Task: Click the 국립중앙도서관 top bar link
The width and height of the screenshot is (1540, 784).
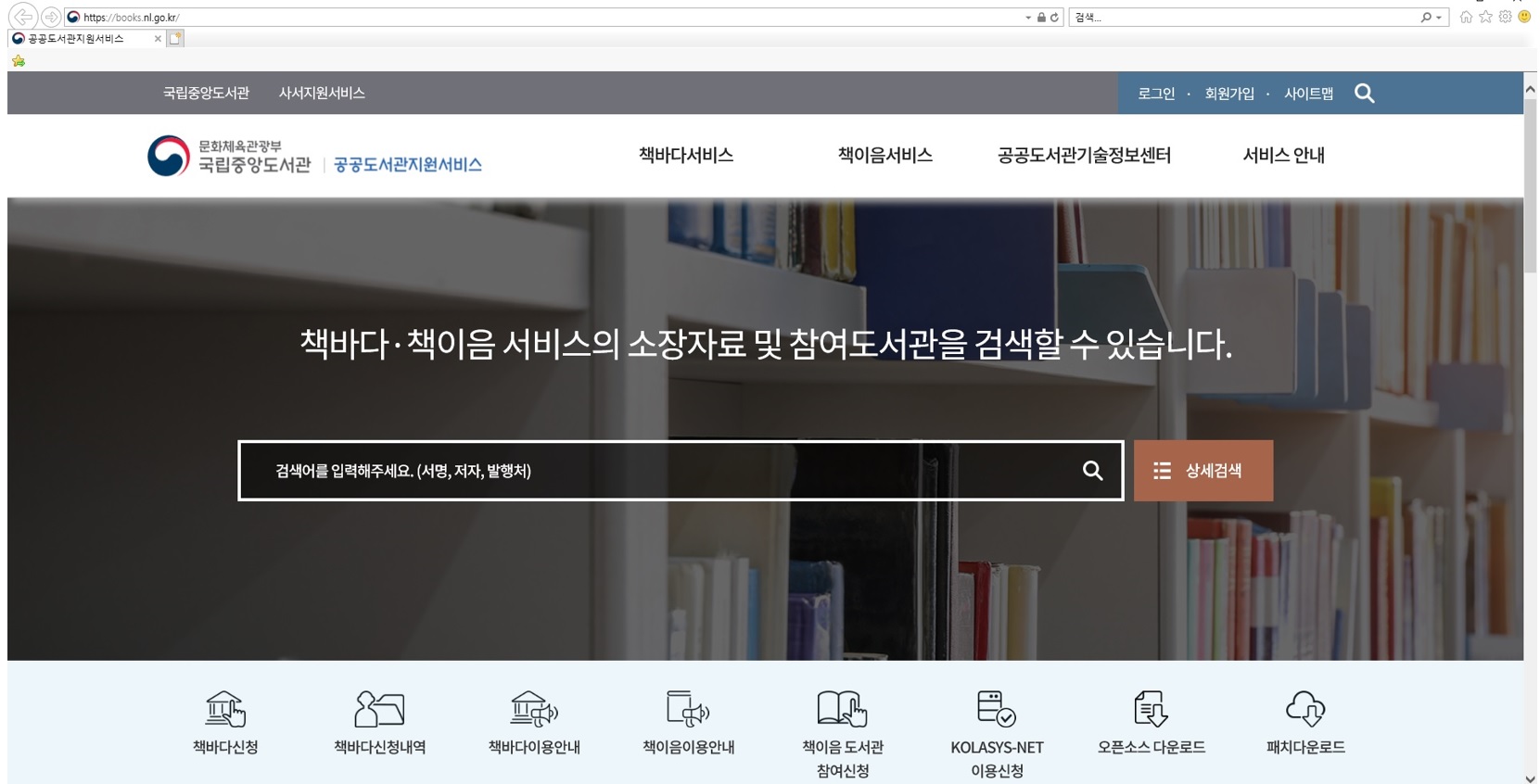Action: (x=206, y=94)
